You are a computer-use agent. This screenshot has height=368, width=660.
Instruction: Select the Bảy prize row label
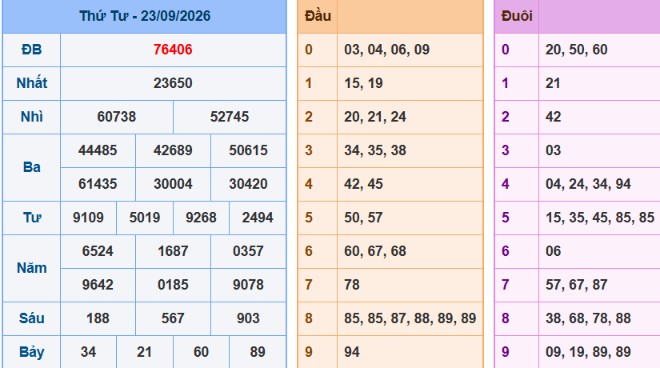coord(32,352)
